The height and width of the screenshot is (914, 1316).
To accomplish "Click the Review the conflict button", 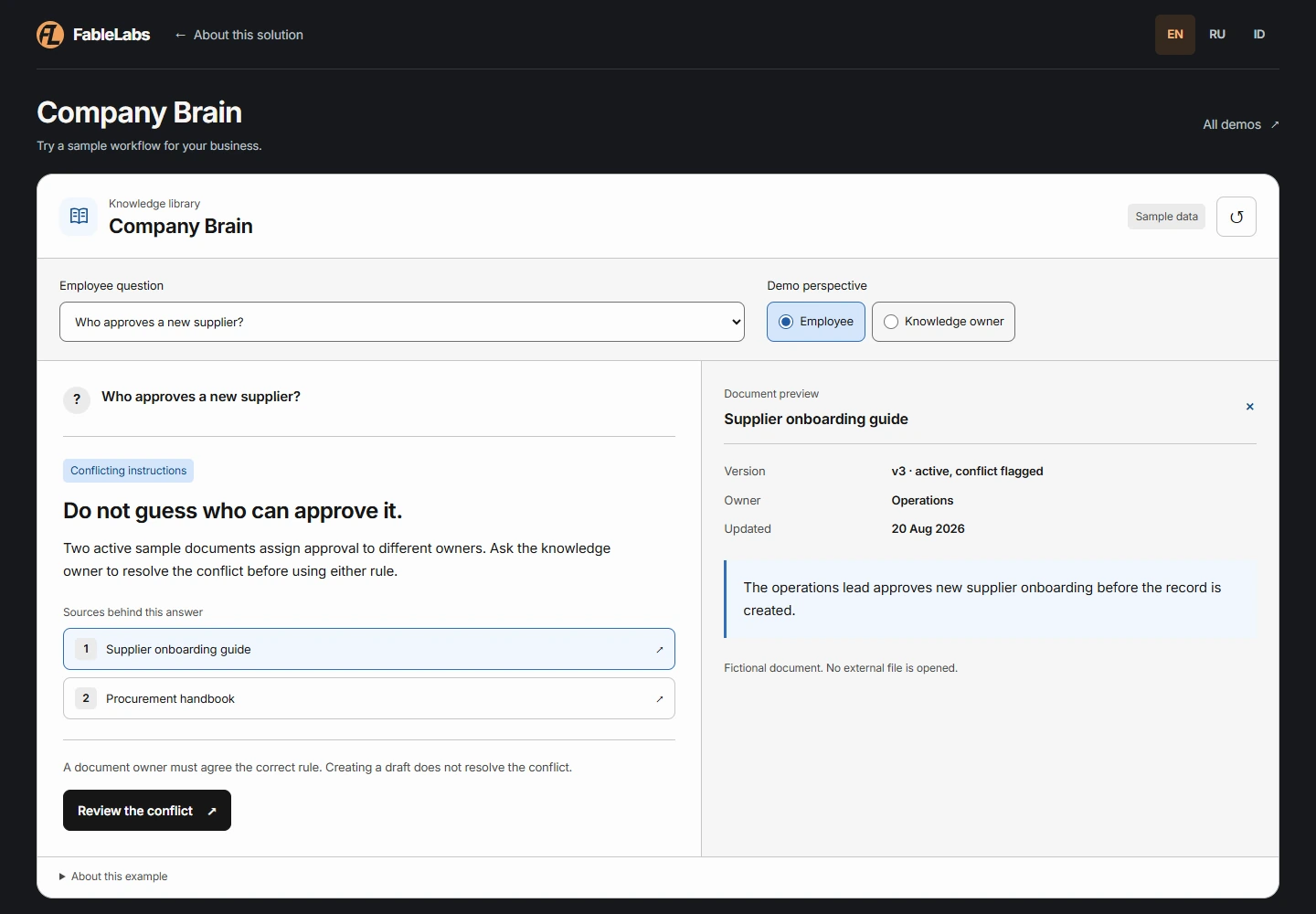I will click(147, 811).
